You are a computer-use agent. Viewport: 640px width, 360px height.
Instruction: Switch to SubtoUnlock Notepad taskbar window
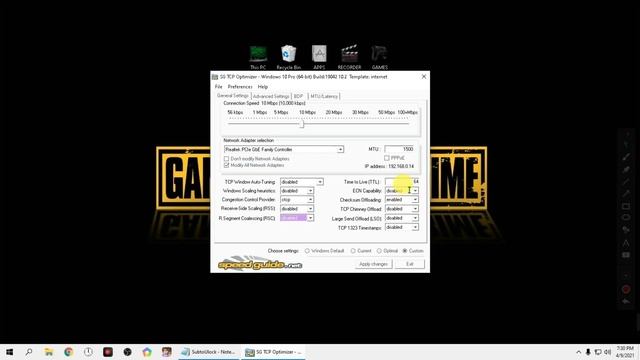[x=208, y=352]
